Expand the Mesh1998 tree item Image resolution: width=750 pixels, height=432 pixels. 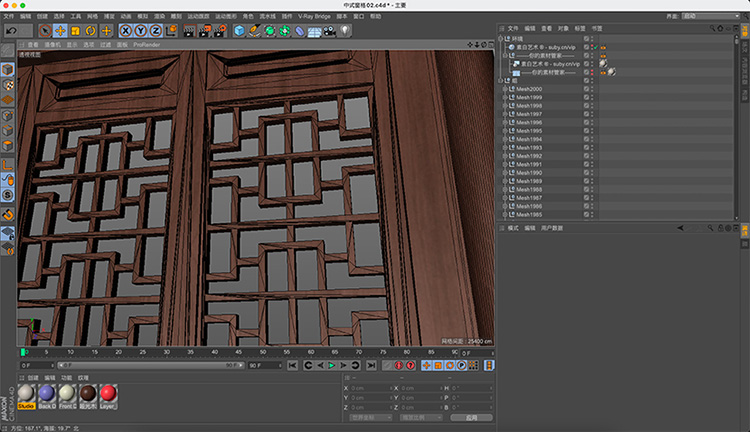[x=504, y=106]
